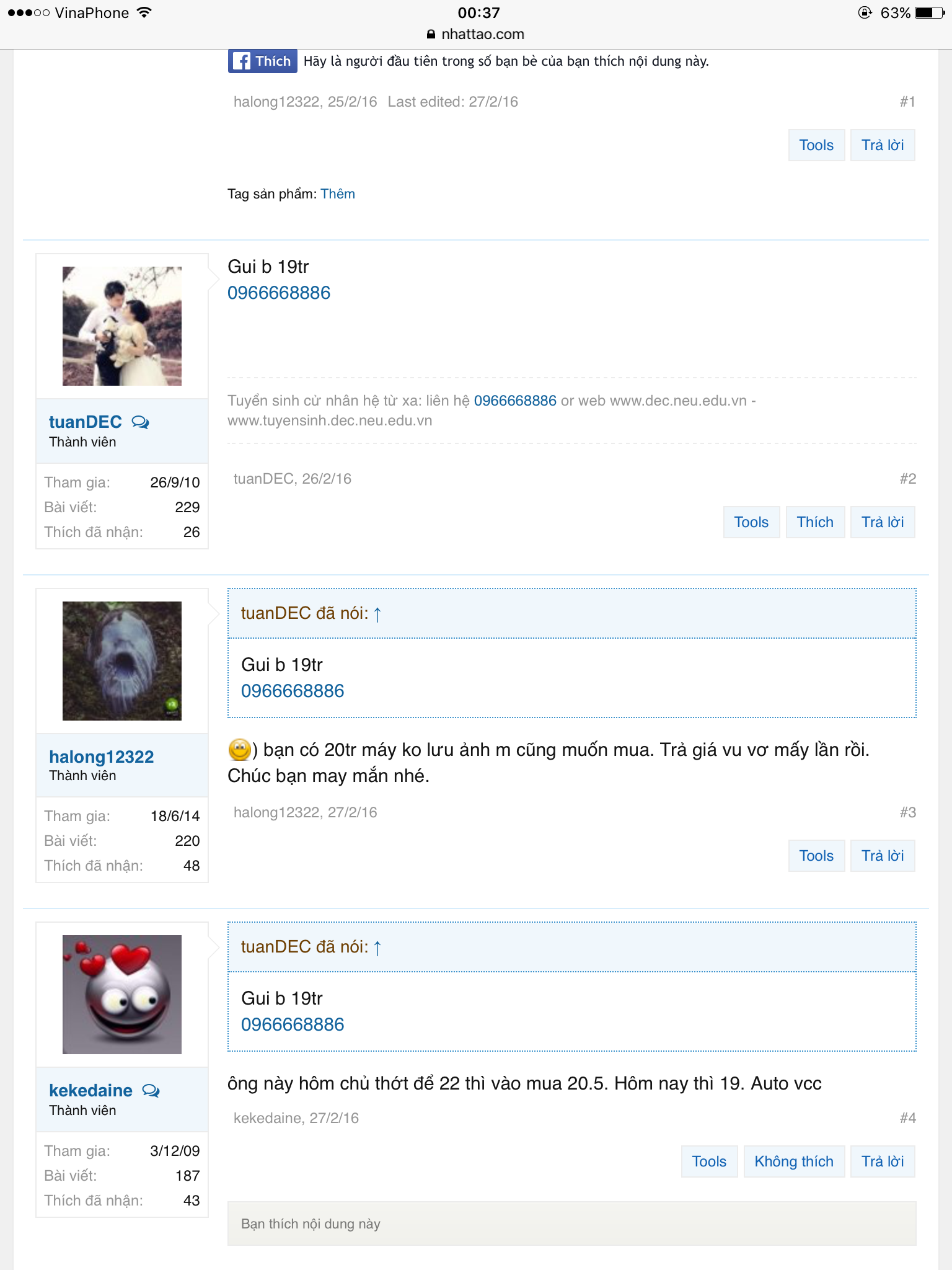Reply to post #3 with Trả lời
Screen dimensions: 952x1270
pyautogui.click(x=883, y=856)
